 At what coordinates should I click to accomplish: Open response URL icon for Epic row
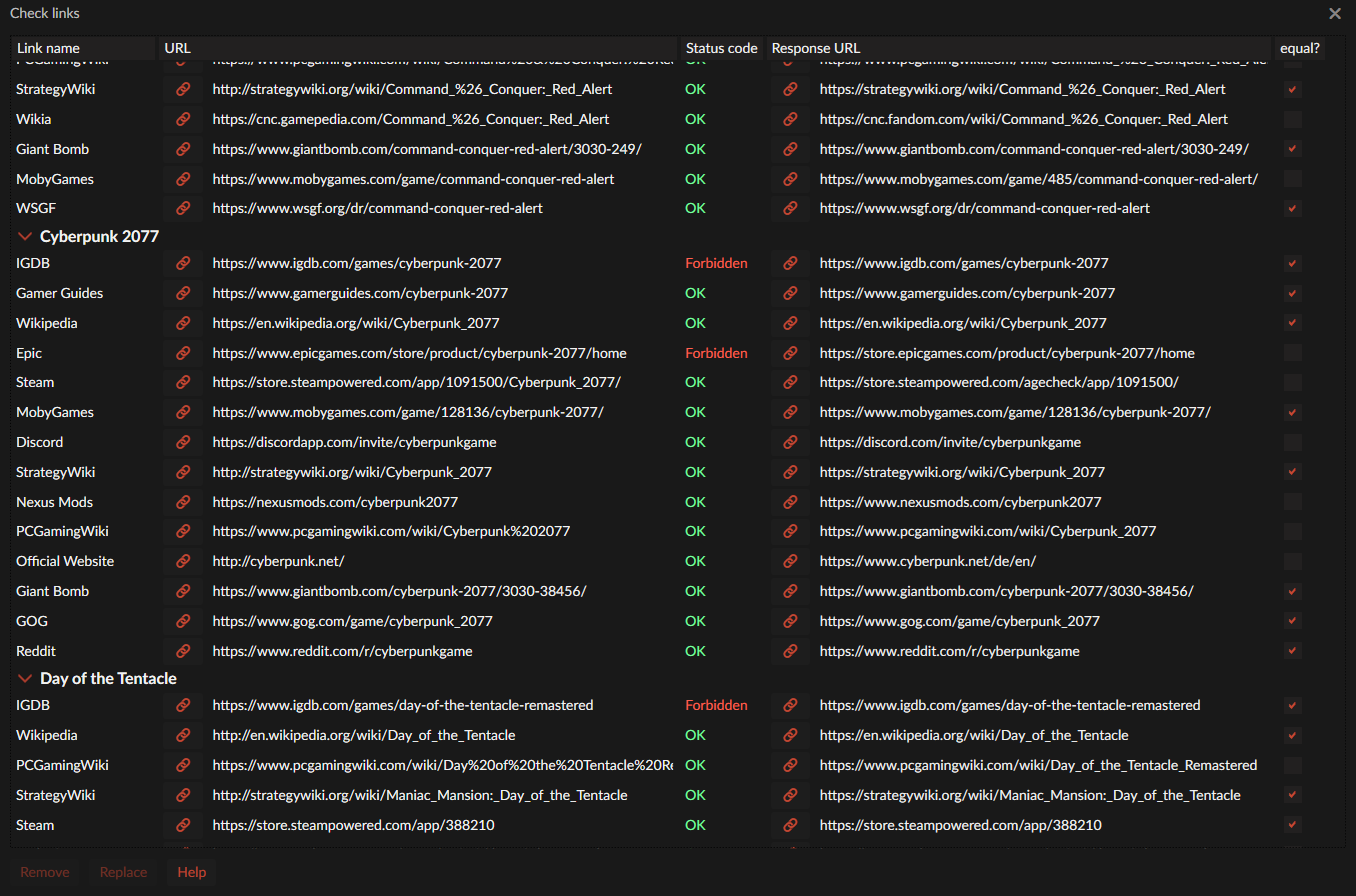(790, 353)
